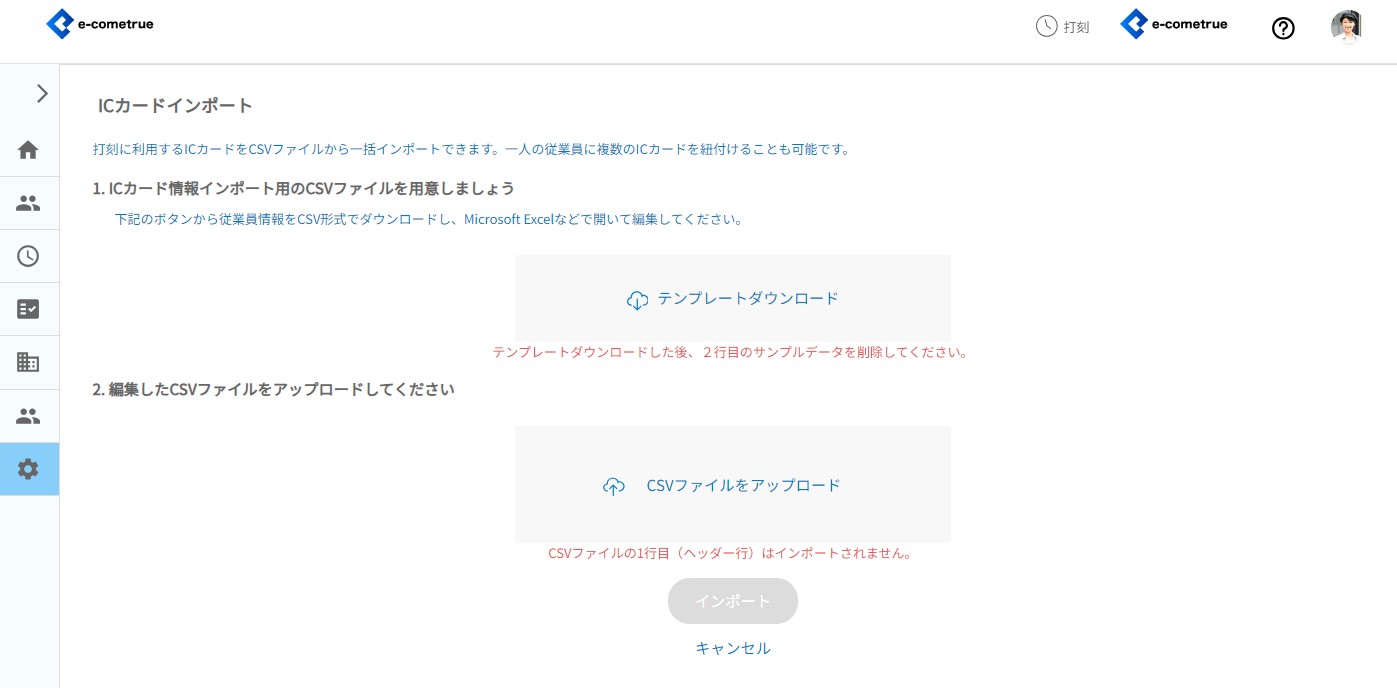Click the キャンセル link

[x=732, y=648]
